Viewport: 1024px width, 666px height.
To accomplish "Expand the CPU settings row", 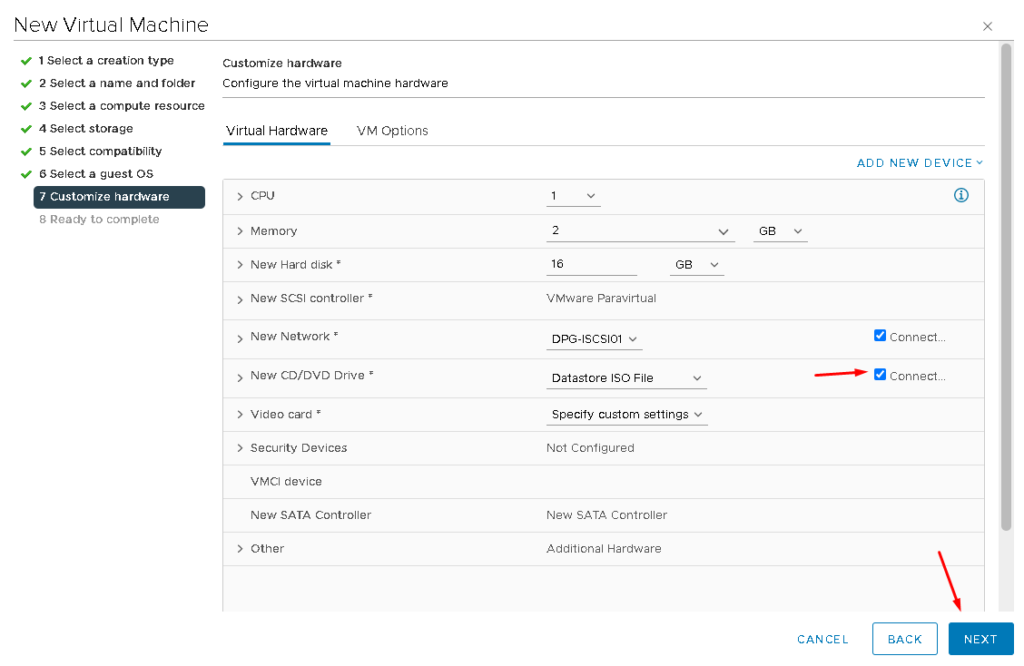I will coord(240,197).
